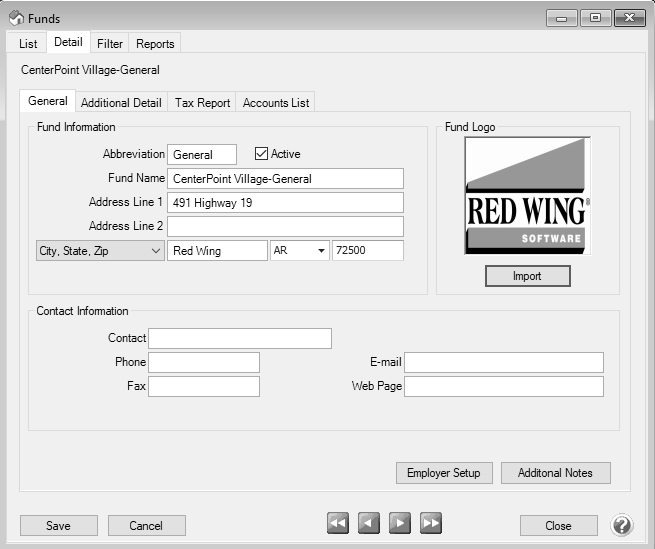
Task: Open Employer Setup
Action: pyautogui.click(x=444, y=473)
